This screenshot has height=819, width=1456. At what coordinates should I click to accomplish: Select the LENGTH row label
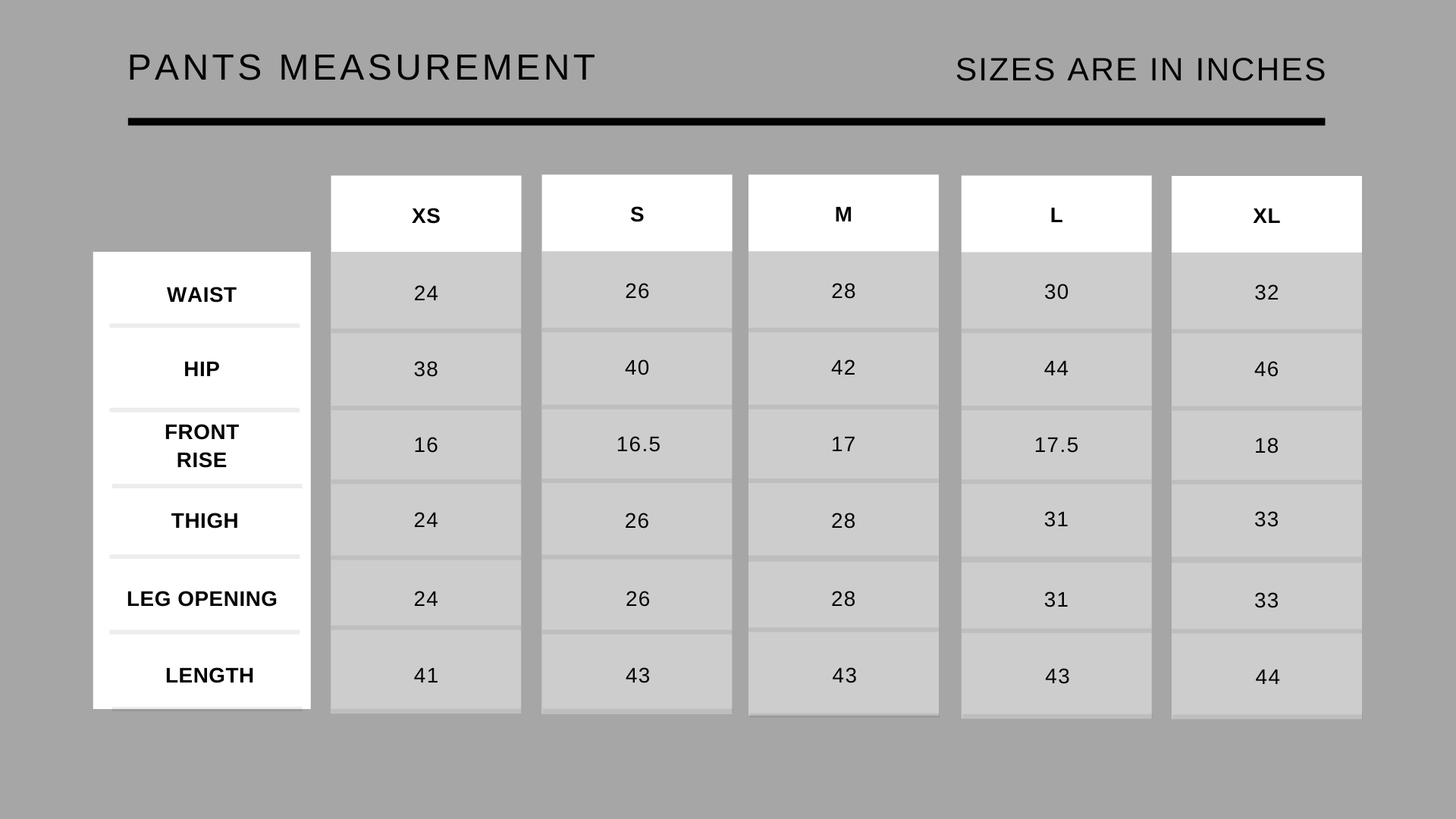point(209,676)
